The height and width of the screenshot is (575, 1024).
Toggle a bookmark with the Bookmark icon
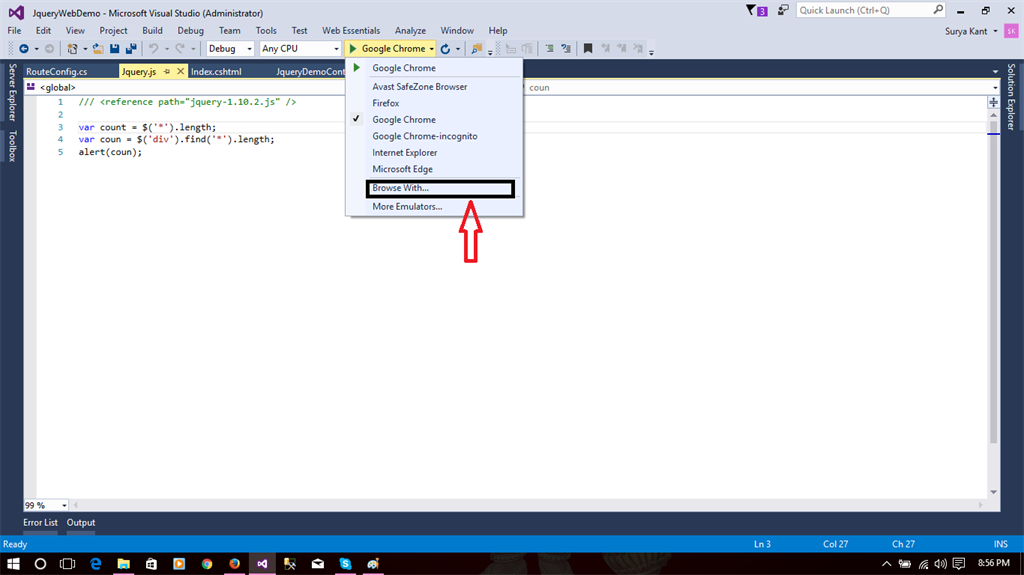588,48
